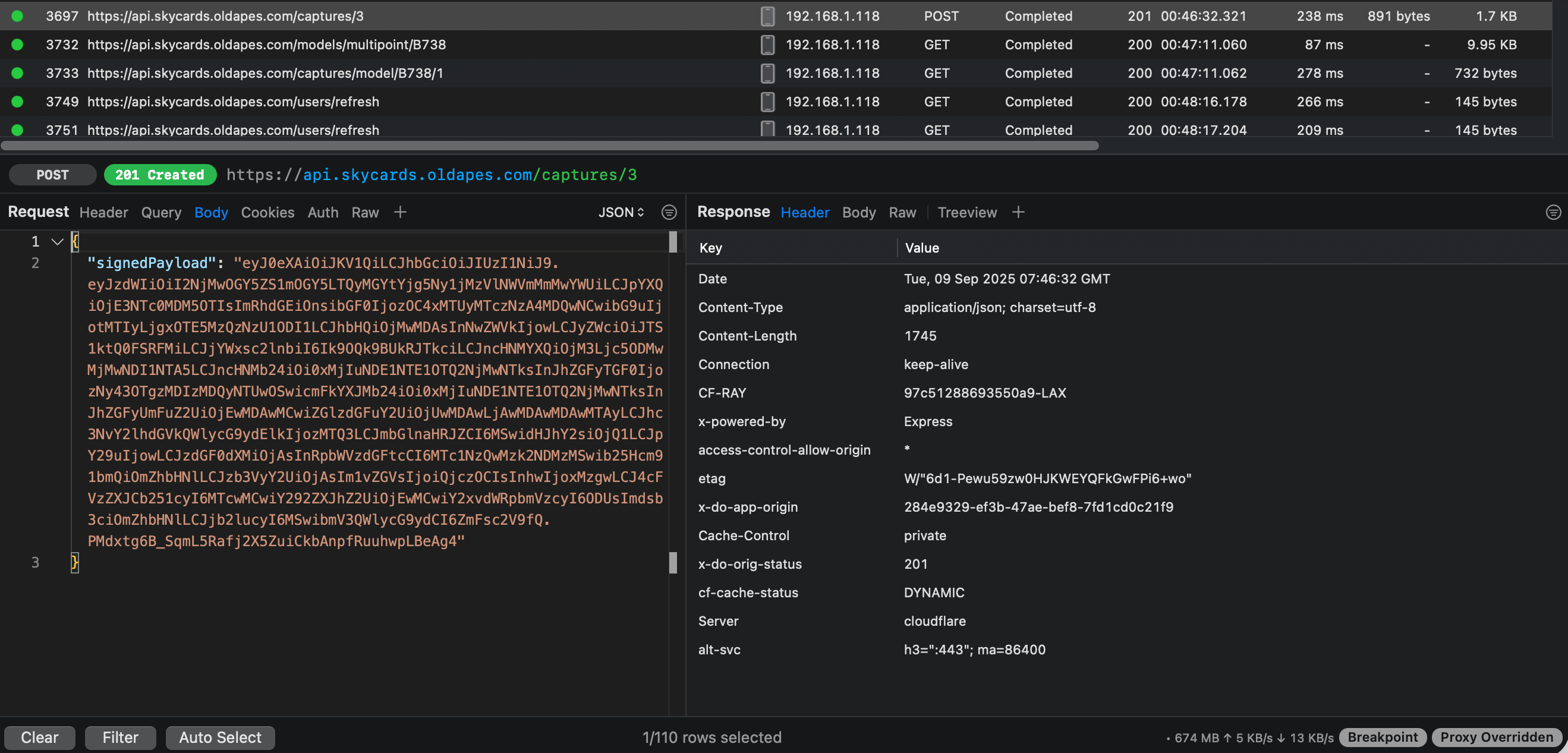
Task: Select request row 3697 captures/3
Action: click(776, 17)
